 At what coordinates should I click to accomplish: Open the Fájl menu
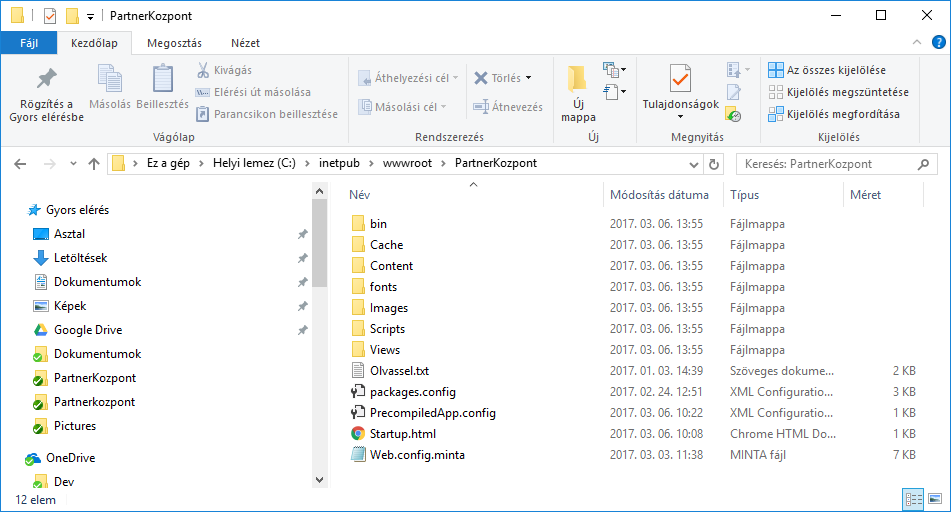tap(28, 43)
